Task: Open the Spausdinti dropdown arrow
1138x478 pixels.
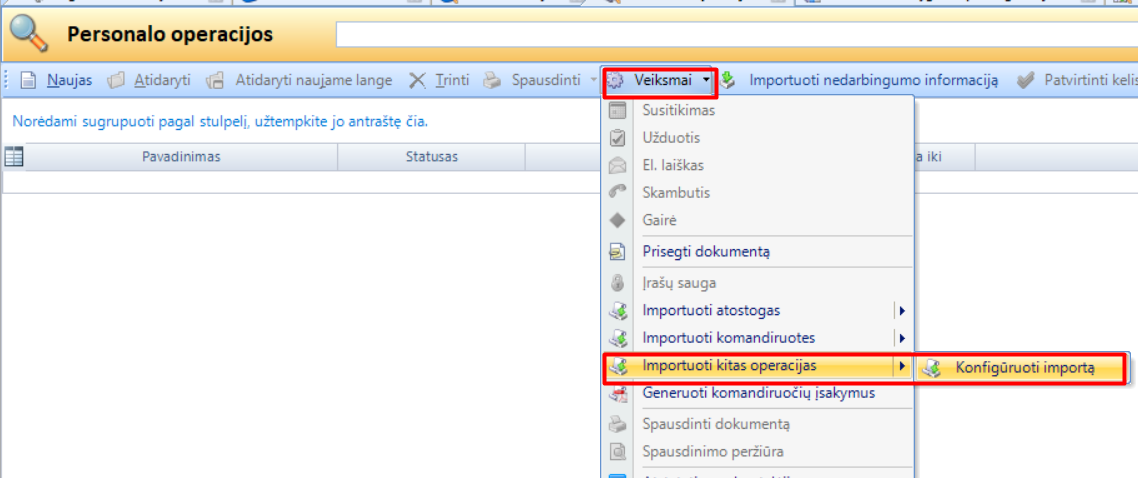Action: [594, 80]
